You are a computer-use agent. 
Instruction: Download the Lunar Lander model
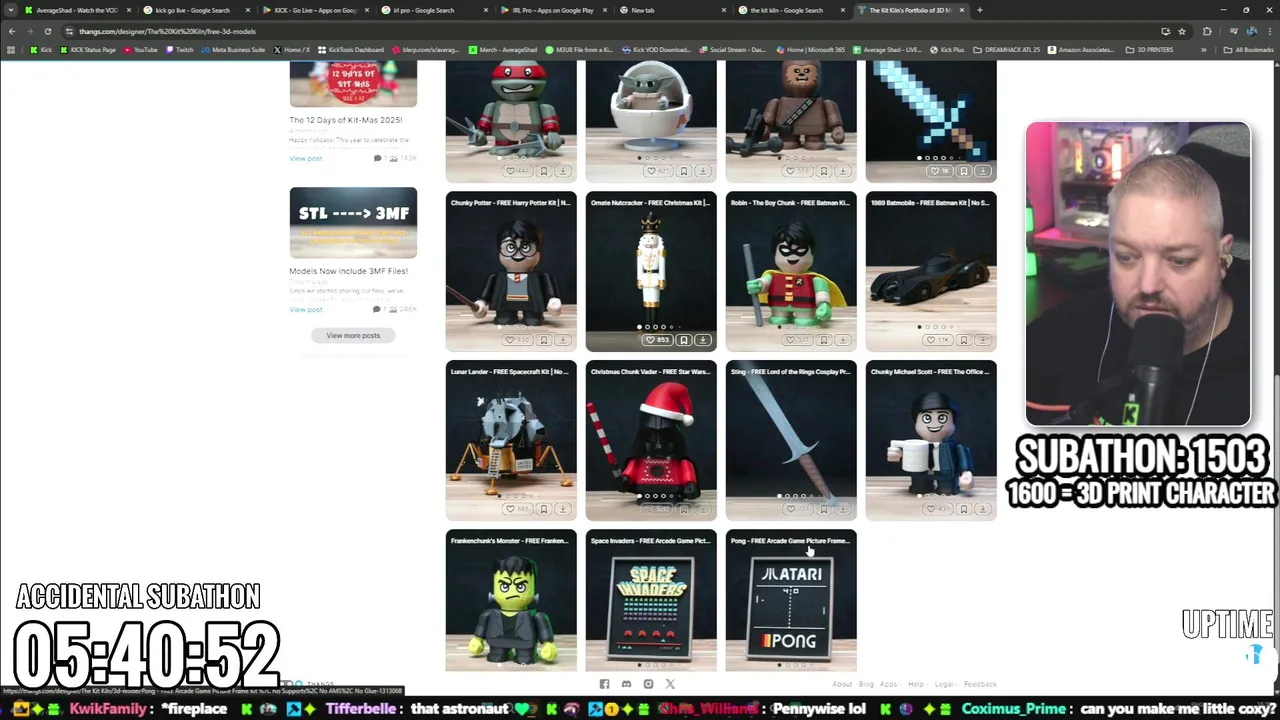click(563, 509)
